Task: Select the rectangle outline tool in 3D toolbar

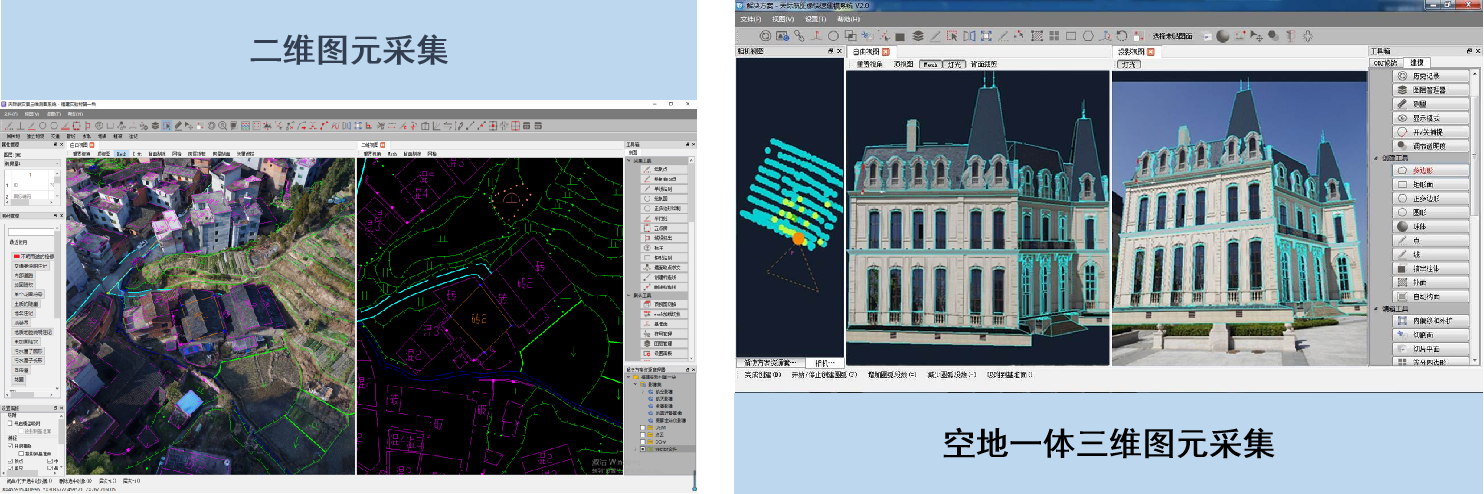Action: click(1071, 36)
